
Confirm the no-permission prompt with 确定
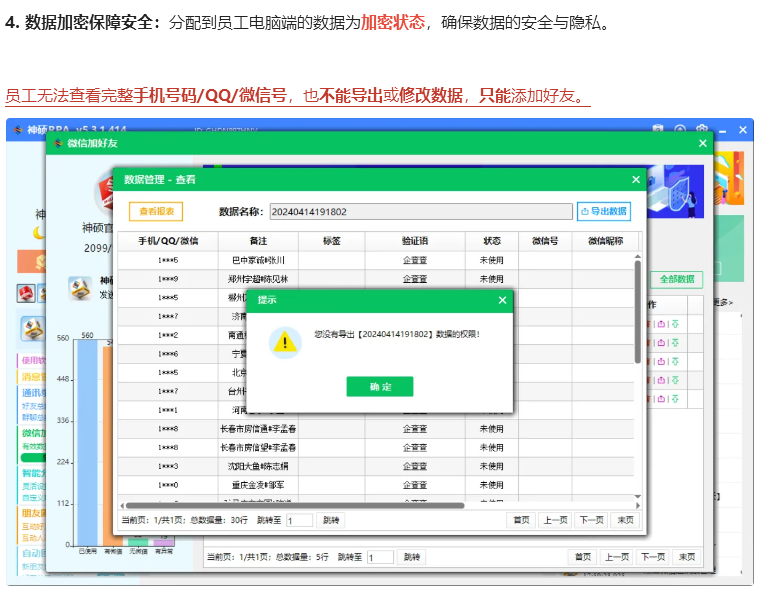(x=380, y=386)
